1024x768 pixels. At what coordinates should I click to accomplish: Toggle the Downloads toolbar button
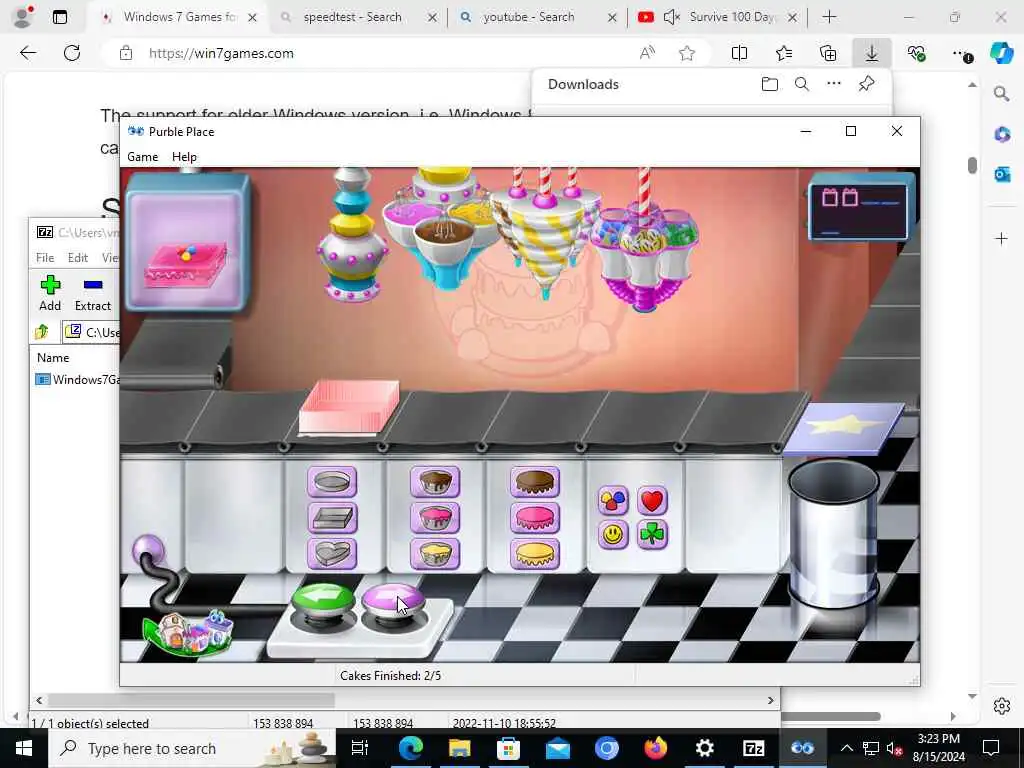[872, 54]
